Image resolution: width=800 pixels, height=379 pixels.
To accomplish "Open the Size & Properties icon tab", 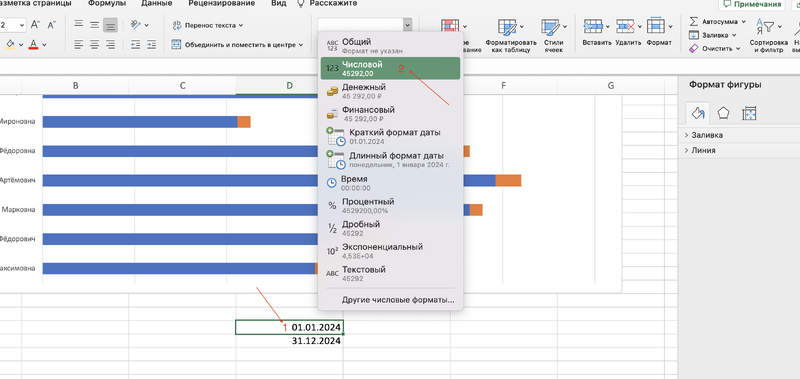I will click(749, 113).
